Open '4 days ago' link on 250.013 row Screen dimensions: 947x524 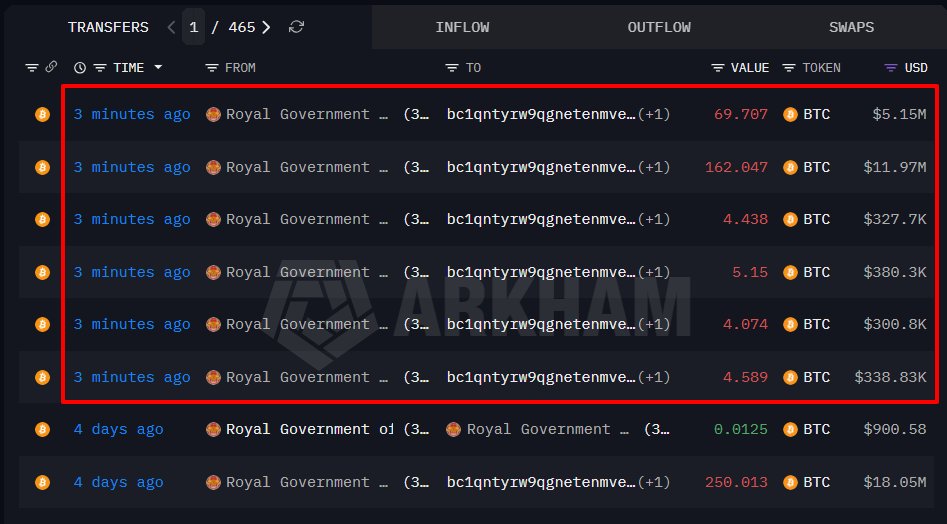pos(118,482)
